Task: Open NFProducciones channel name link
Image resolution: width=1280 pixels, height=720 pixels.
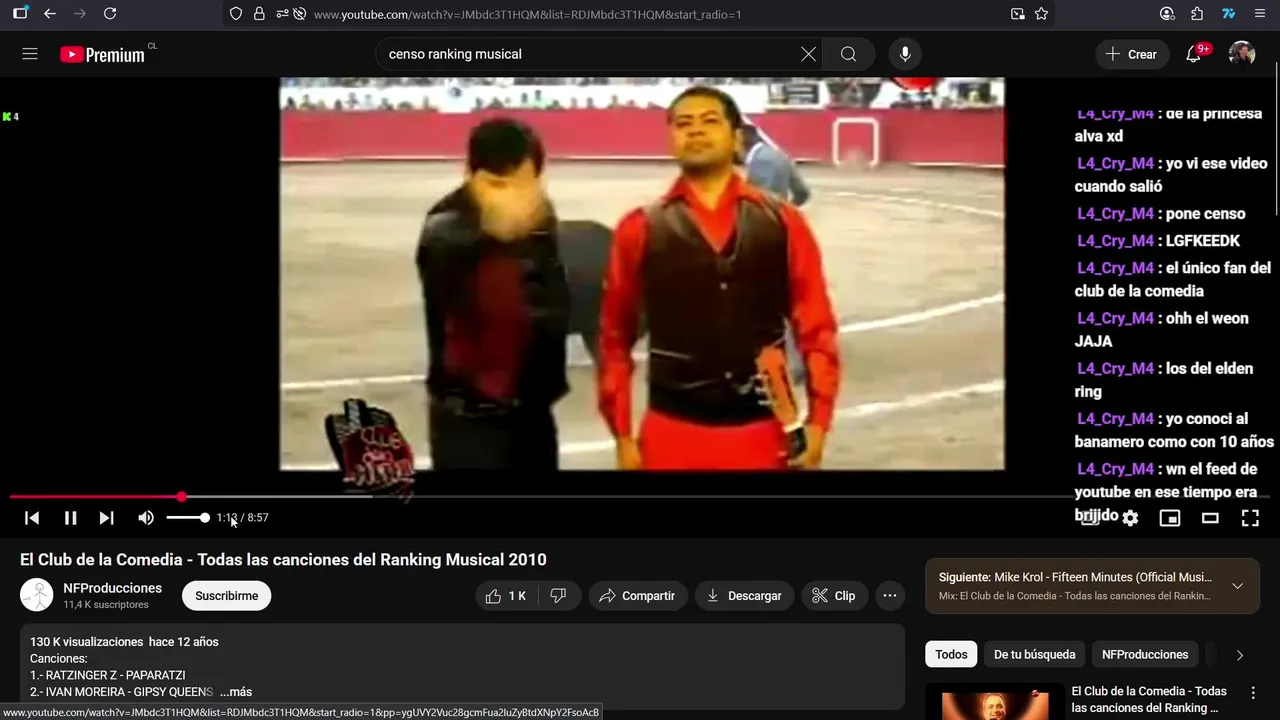Action: click(112, 588)
